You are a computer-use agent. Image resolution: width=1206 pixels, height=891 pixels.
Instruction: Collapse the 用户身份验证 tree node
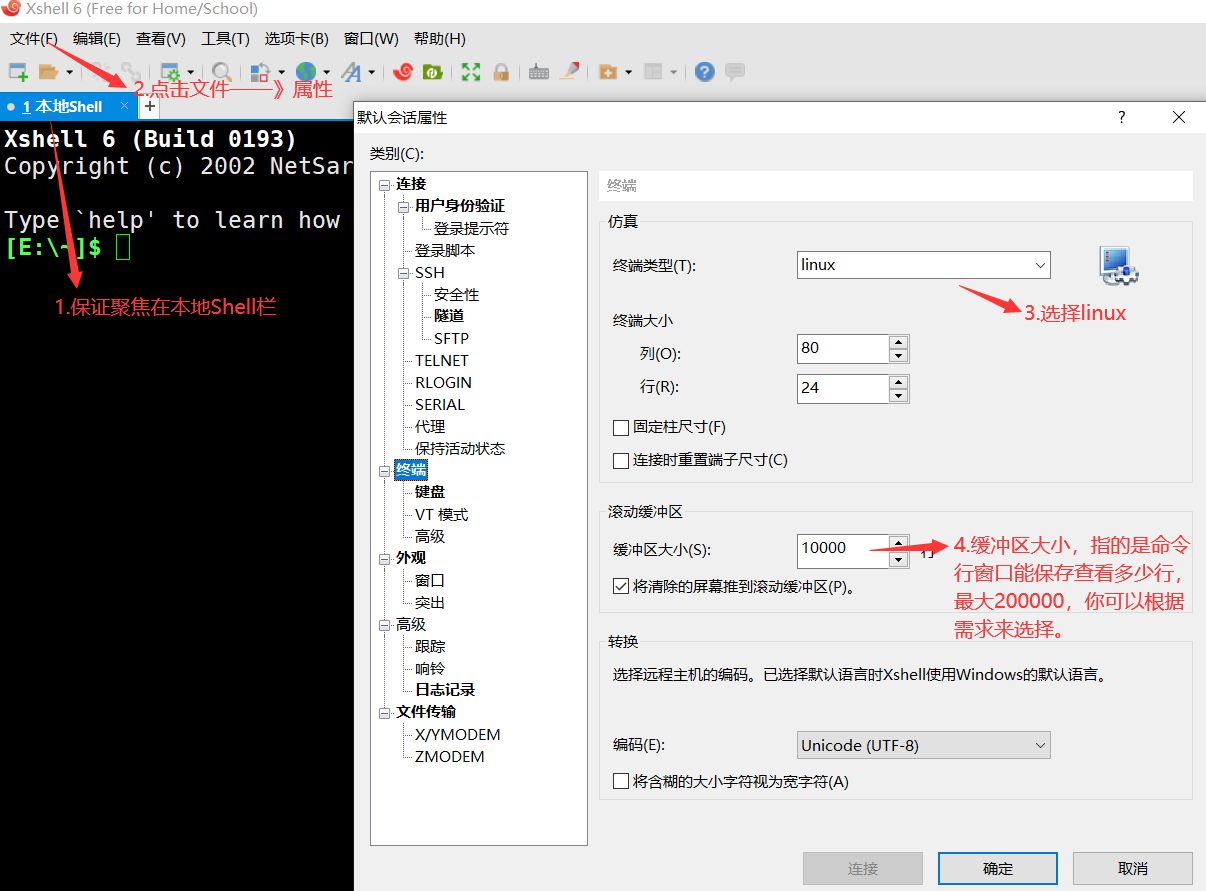(x=403, y=206)
